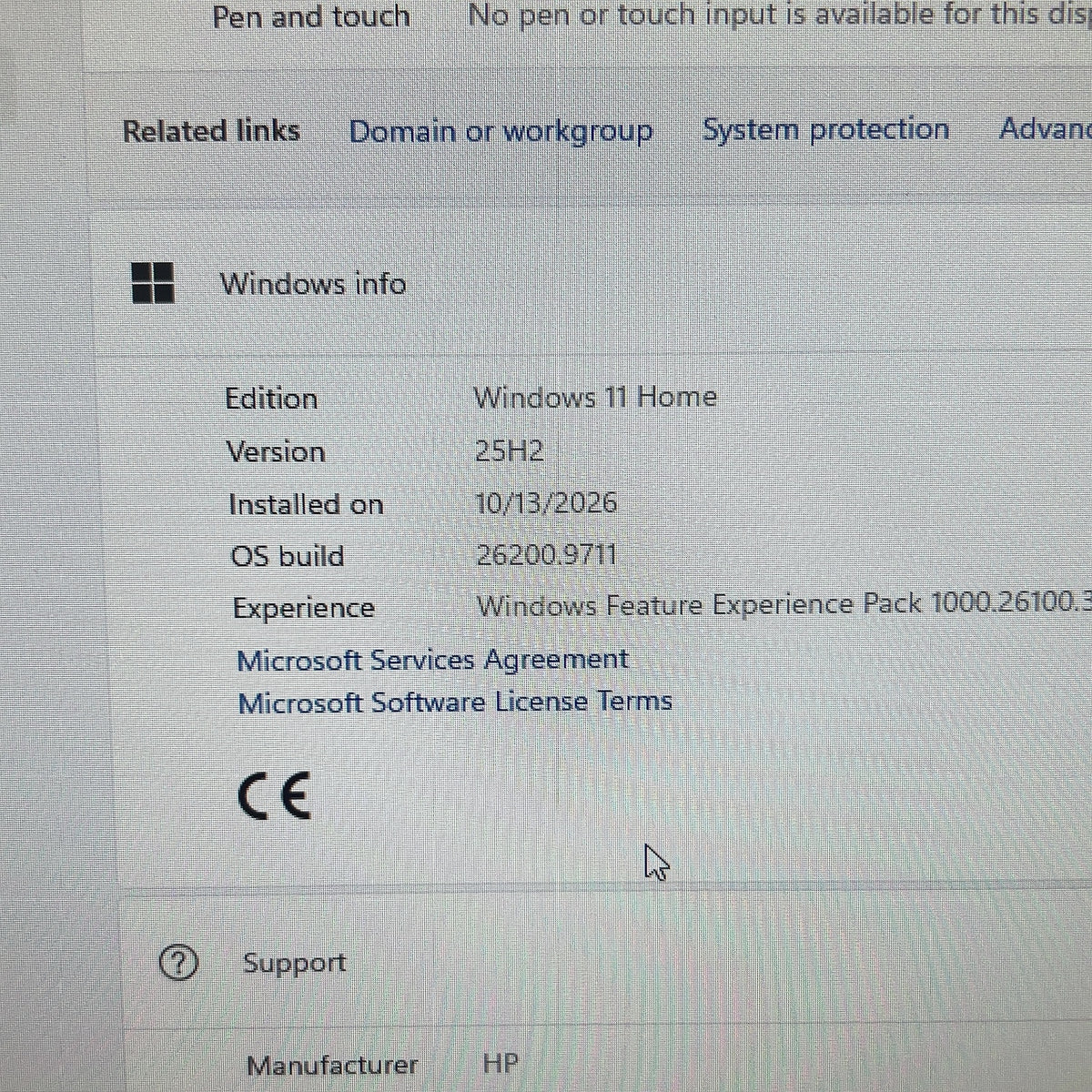Image resolution: width=1092 pixels, height=1092 pixels.
Task: Click the Windows logo icon
Action: coord(153,282)
